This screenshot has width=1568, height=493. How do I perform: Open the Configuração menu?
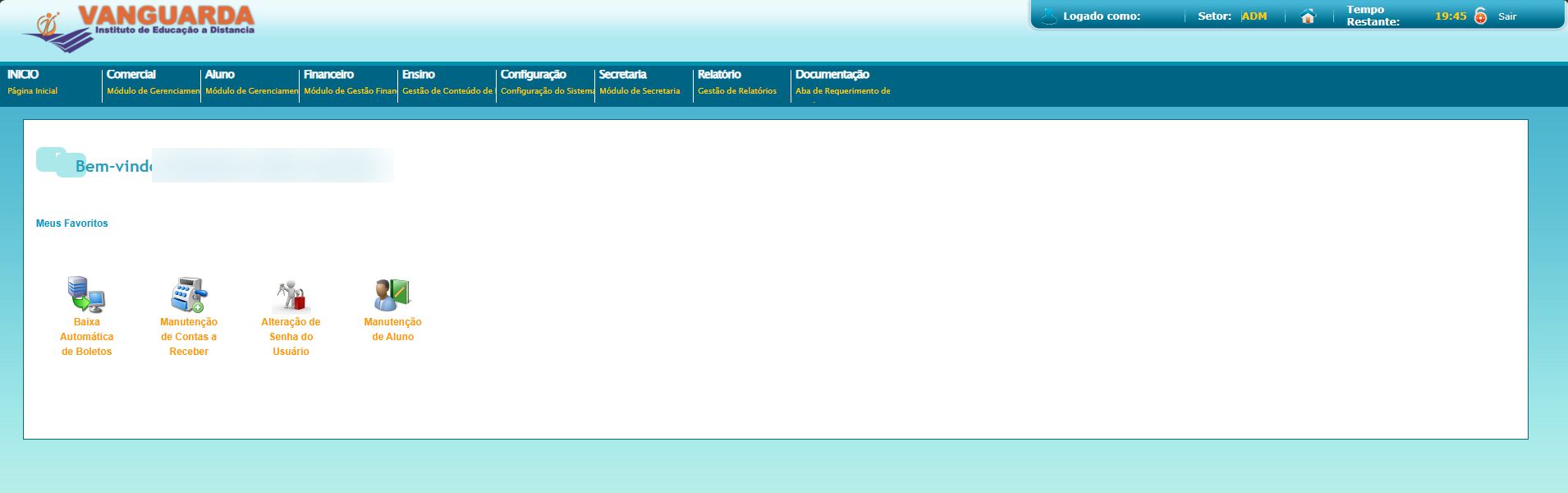tap(534, 74)
